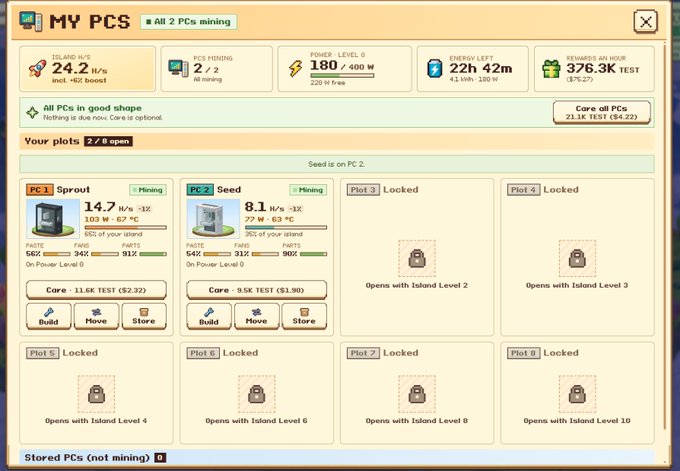Click the 22h 42m energy left value

coord(481,69)
